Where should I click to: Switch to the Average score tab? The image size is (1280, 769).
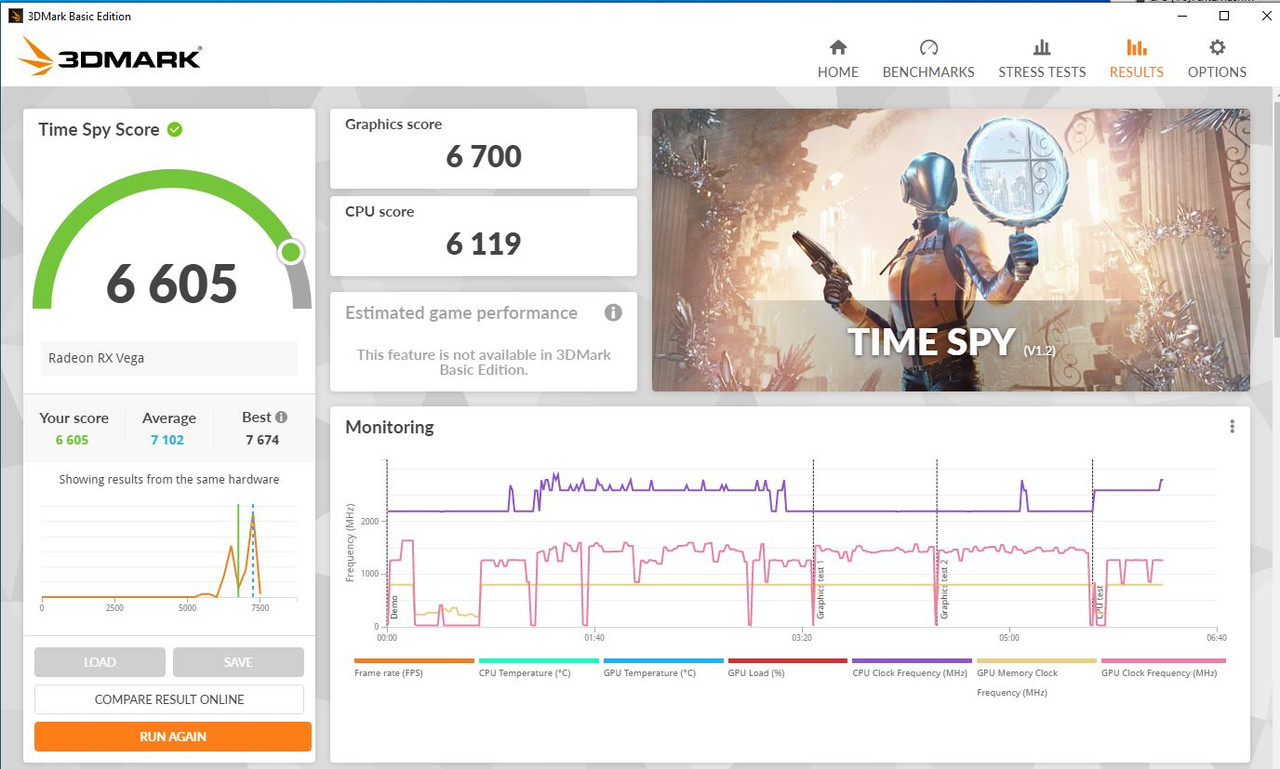click(x=169, y=418)
